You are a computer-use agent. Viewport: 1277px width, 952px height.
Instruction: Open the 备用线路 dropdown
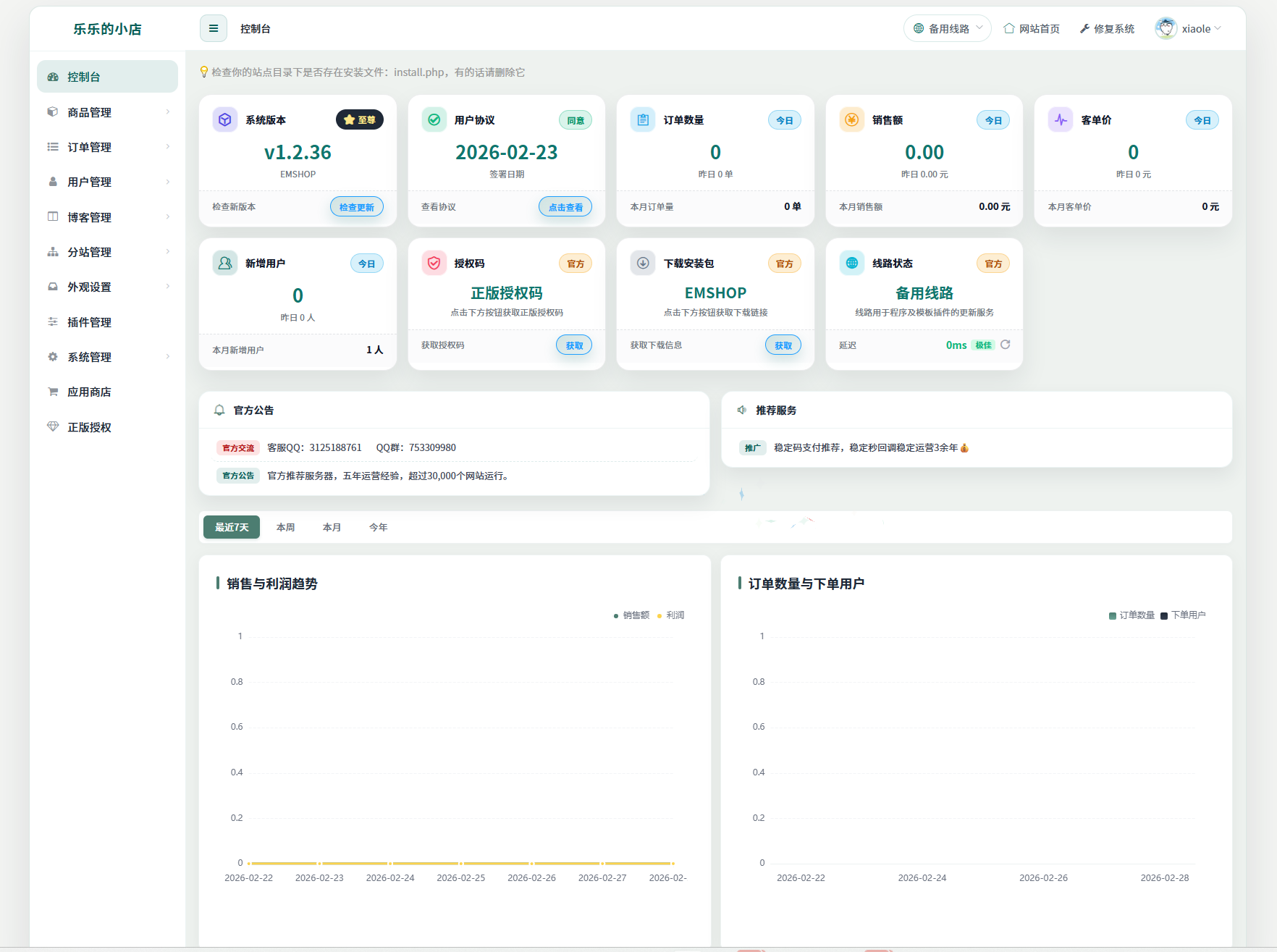(947, 28)
